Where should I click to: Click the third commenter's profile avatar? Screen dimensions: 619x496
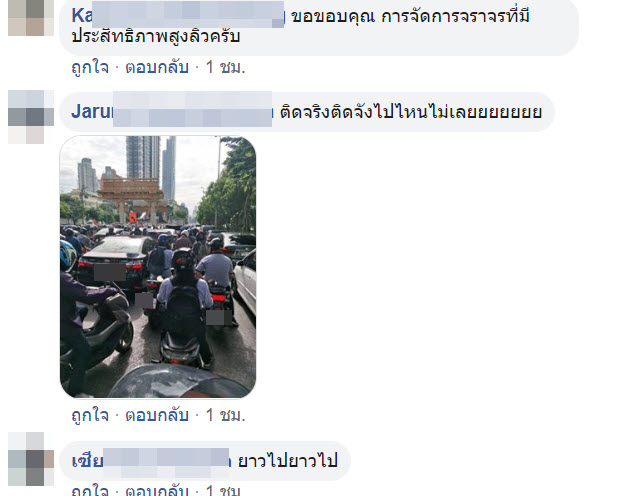point(31,459)
